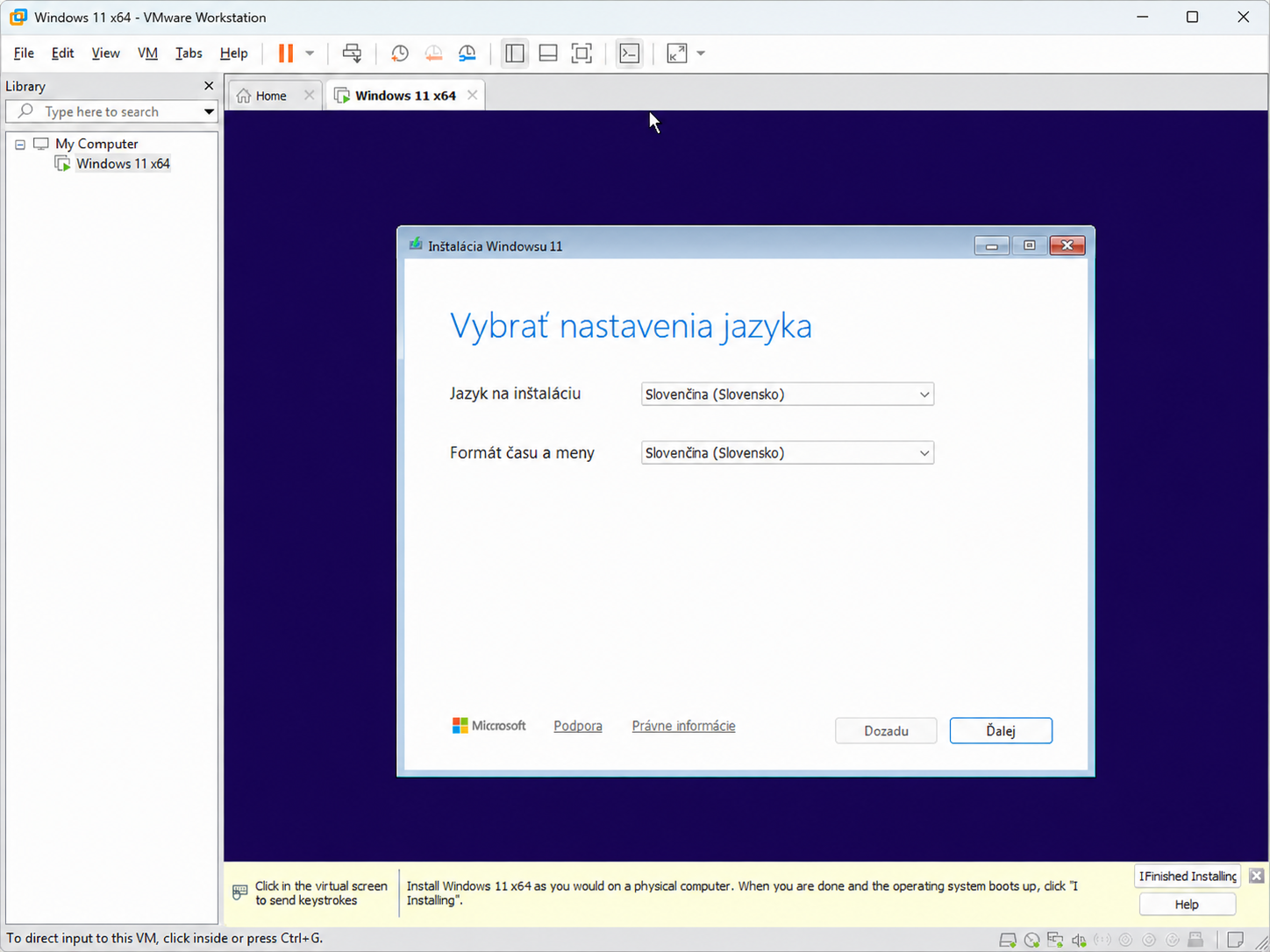Click the I Finished Installing button

pos(1188,876)
